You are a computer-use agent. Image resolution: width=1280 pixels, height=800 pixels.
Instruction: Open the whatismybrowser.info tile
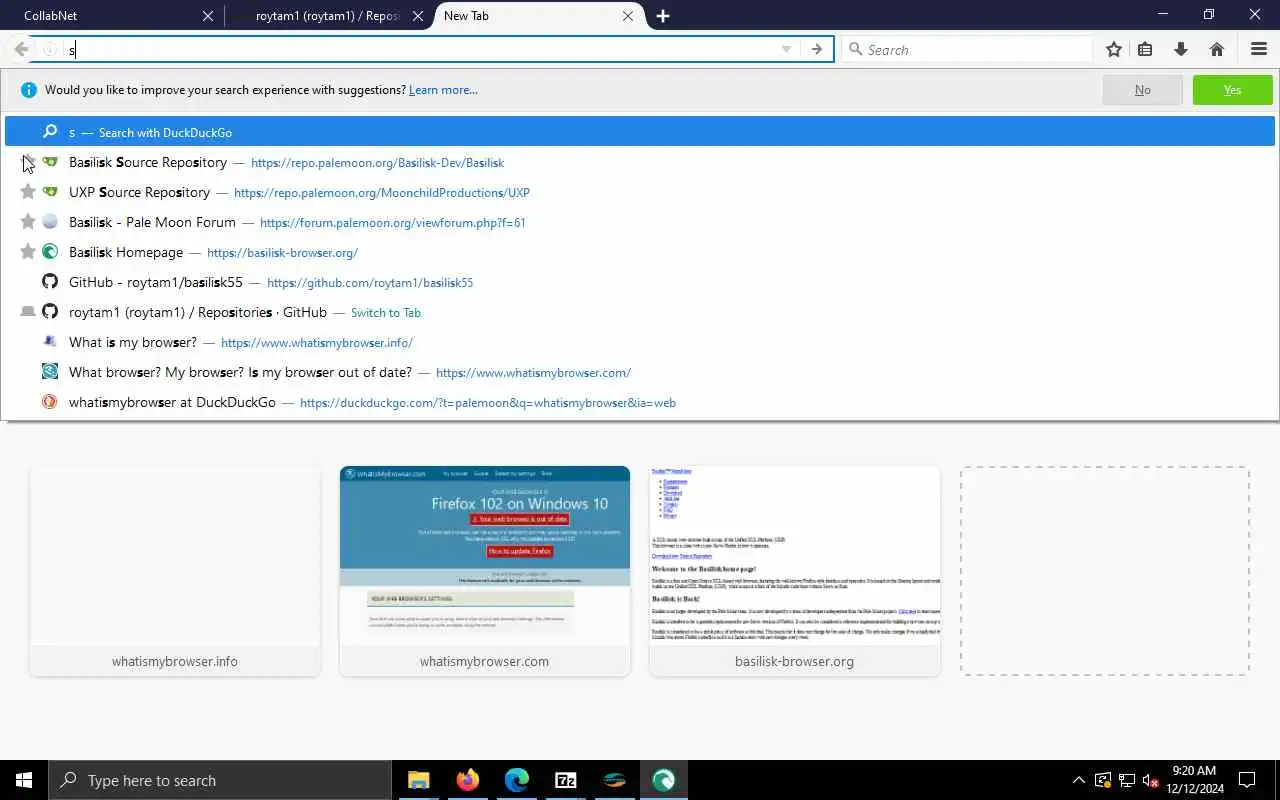point(175,571)
